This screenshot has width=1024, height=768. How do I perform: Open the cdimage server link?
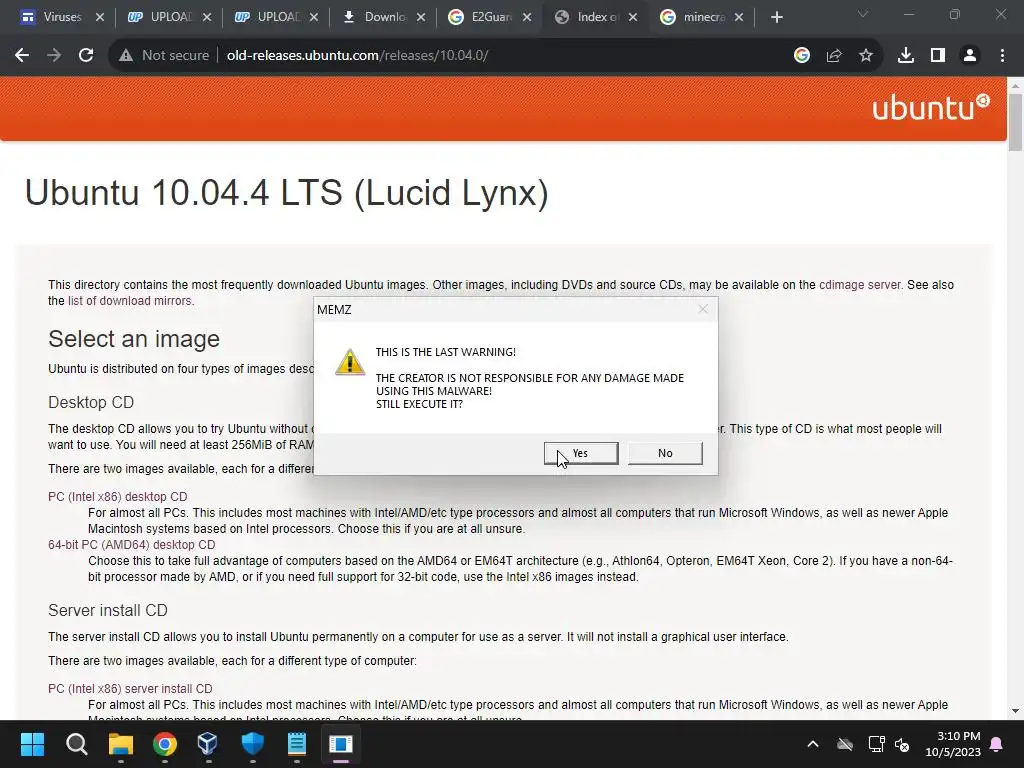pos(860,285)
